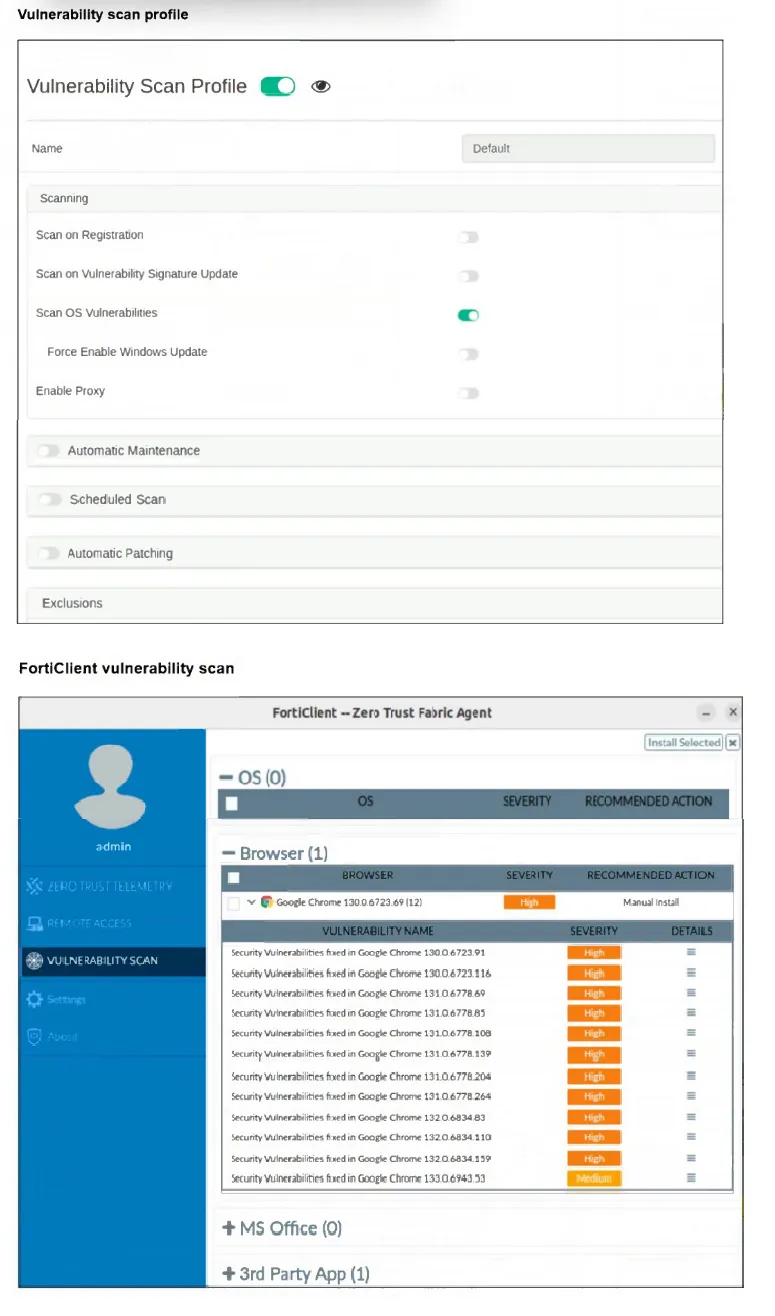Screen dimensions: 775x1316
Task: Open details icon for Chrome 133.0.6943.53 vulnerability
Action: [691, 1178]
